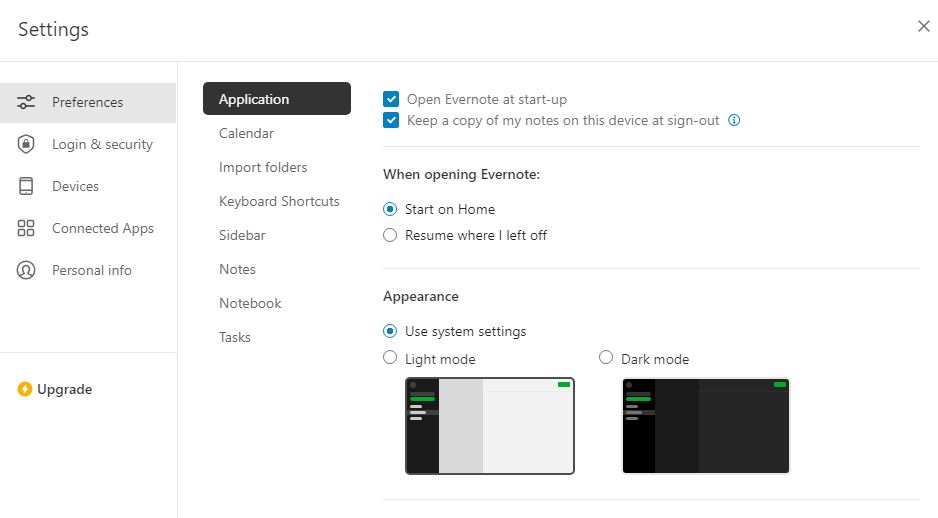
Task: Click the 'When opening Evernote:' heading
Action: tap(461, 175)
